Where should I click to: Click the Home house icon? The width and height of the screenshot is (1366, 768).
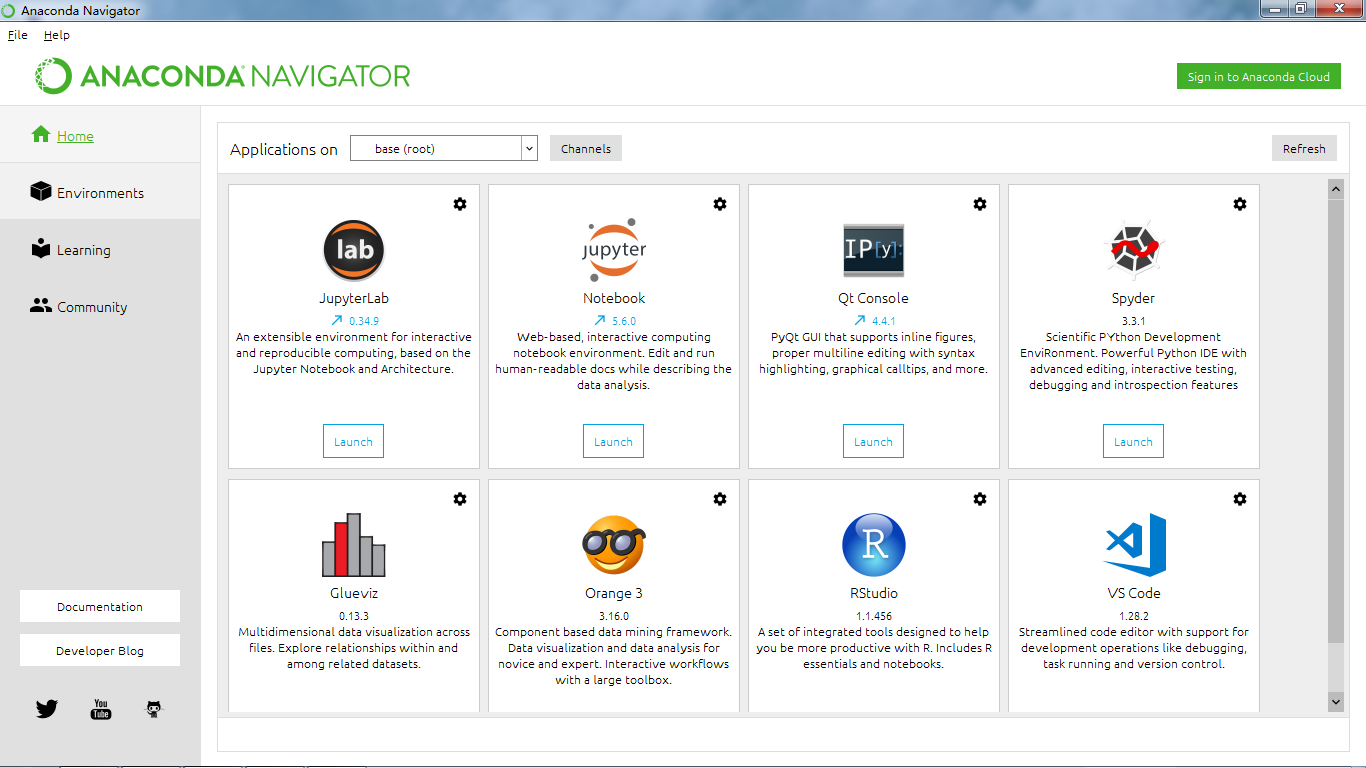pyautogui.click(x=41, y=134)
